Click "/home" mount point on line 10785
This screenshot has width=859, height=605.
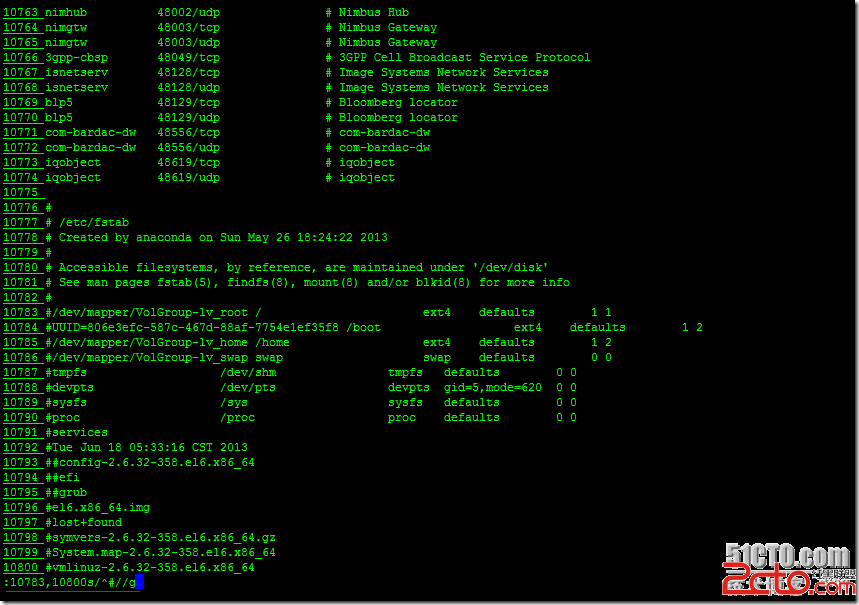tap(272, 343)
